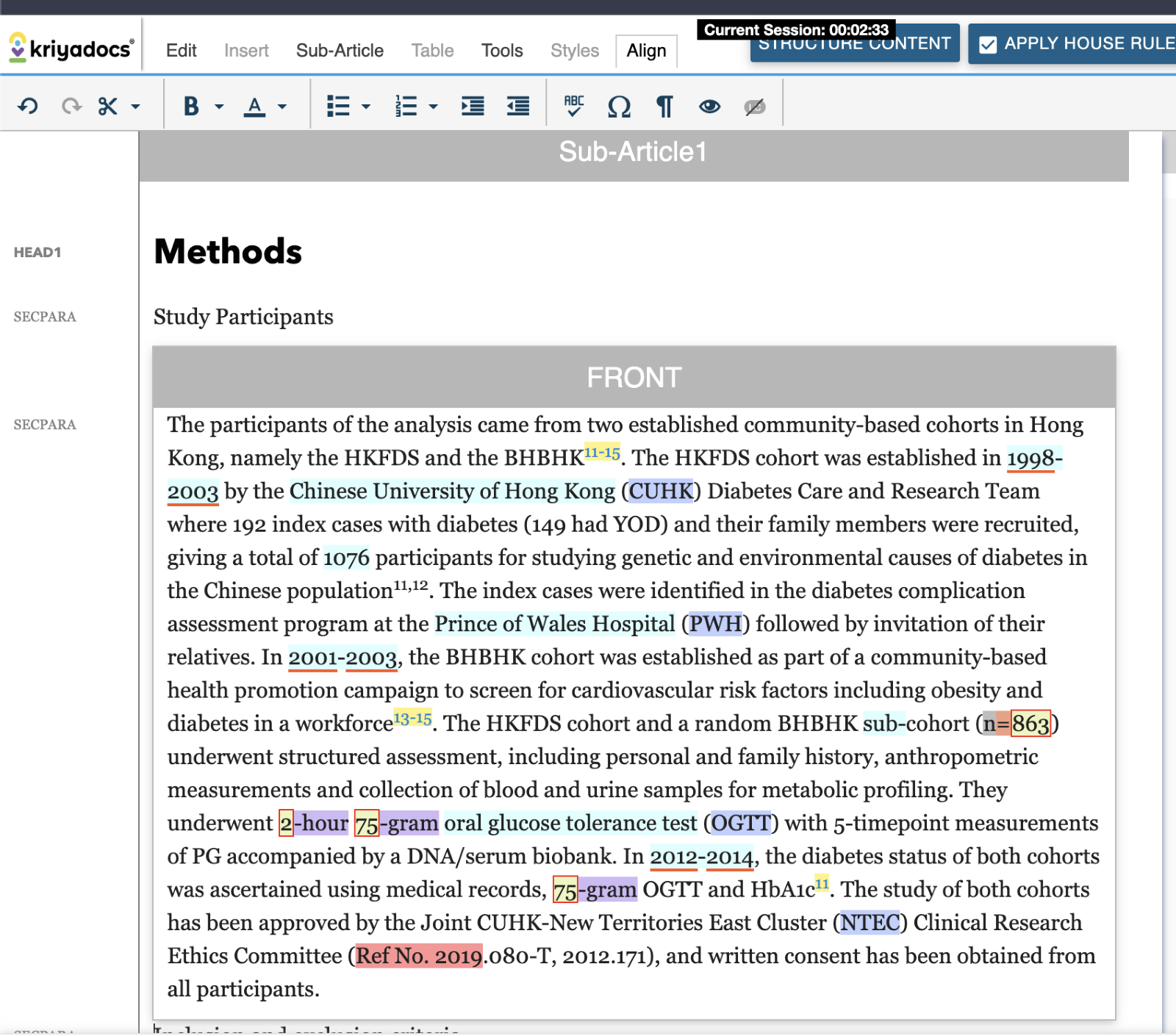Click Chinese University of Hong Kong text
The height and width of the screenshot is (1036, 1176).
pos(452,491)
